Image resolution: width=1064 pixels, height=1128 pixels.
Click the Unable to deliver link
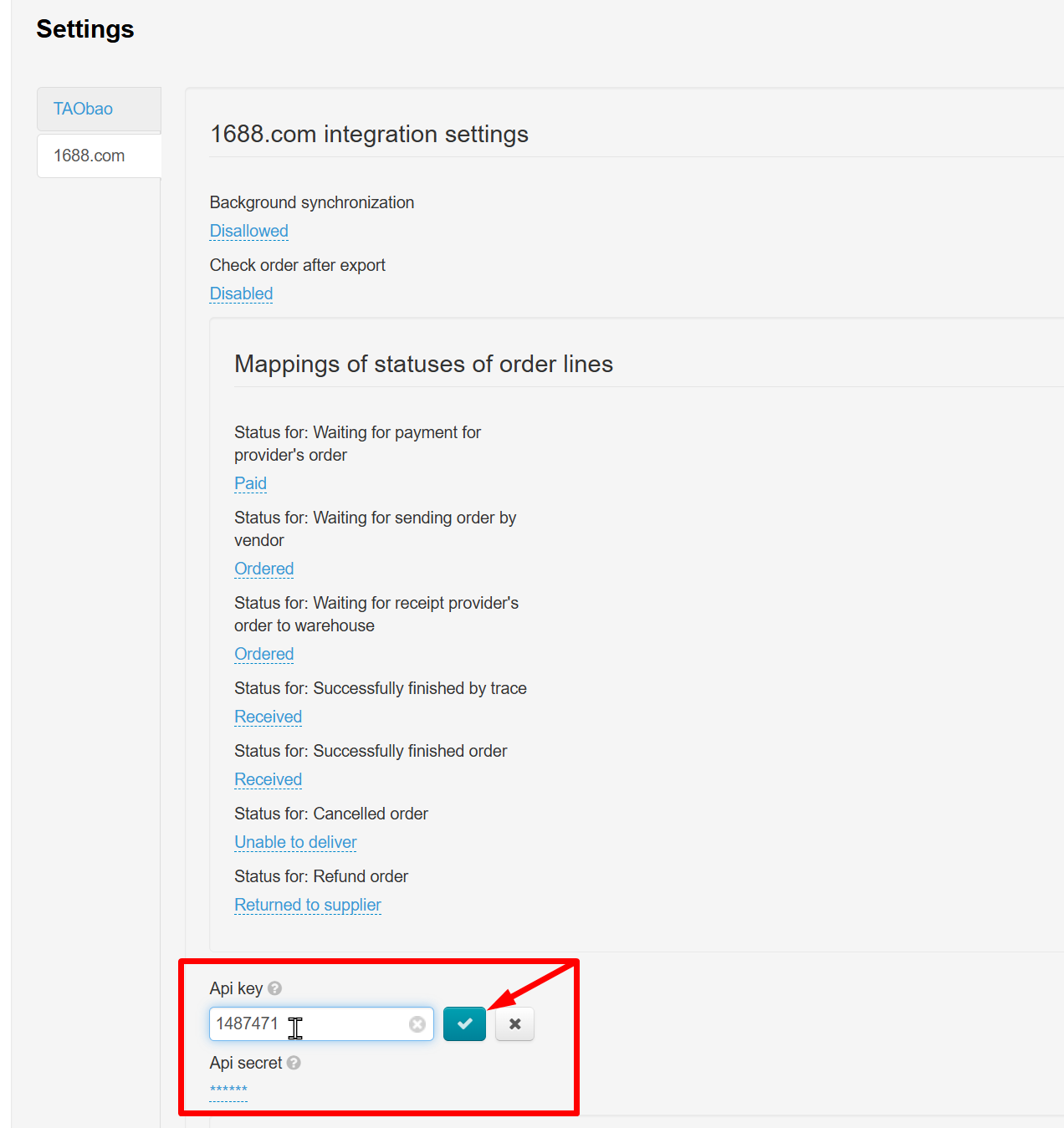tap(295, 842)
